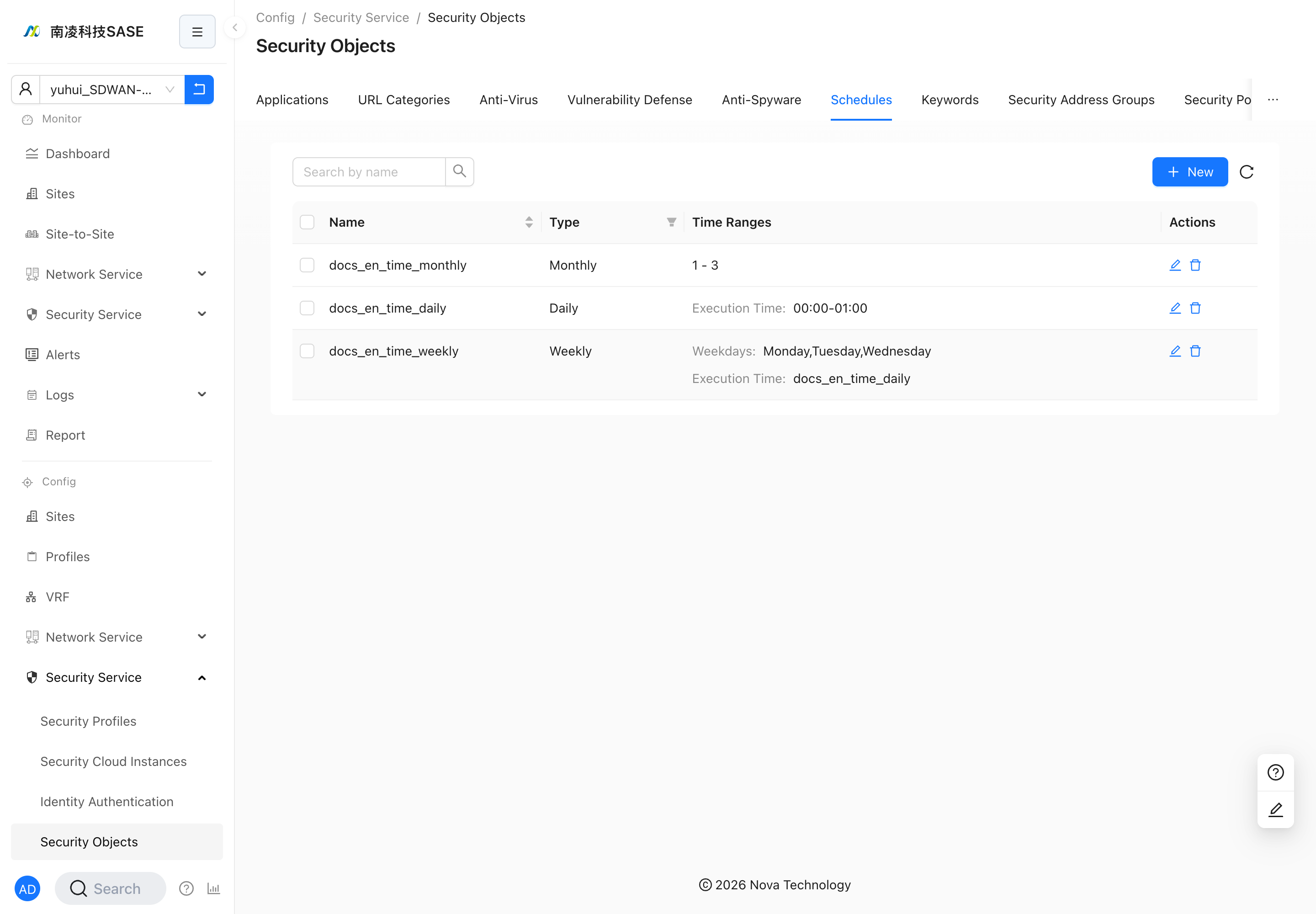Go to Security Service in the breadcrumb
The height and width of the screenshot is (914, 1316).
(x=361, y=18)
